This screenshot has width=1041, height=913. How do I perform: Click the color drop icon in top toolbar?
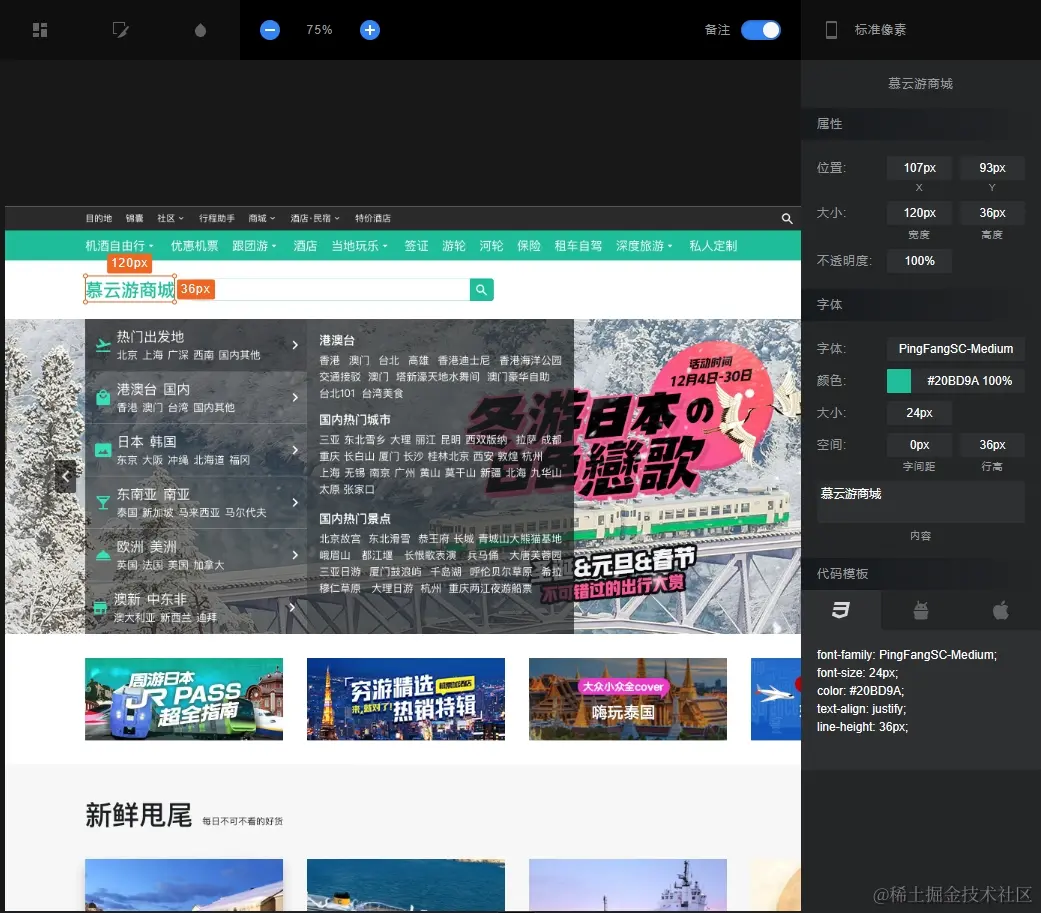coord(200,30)
